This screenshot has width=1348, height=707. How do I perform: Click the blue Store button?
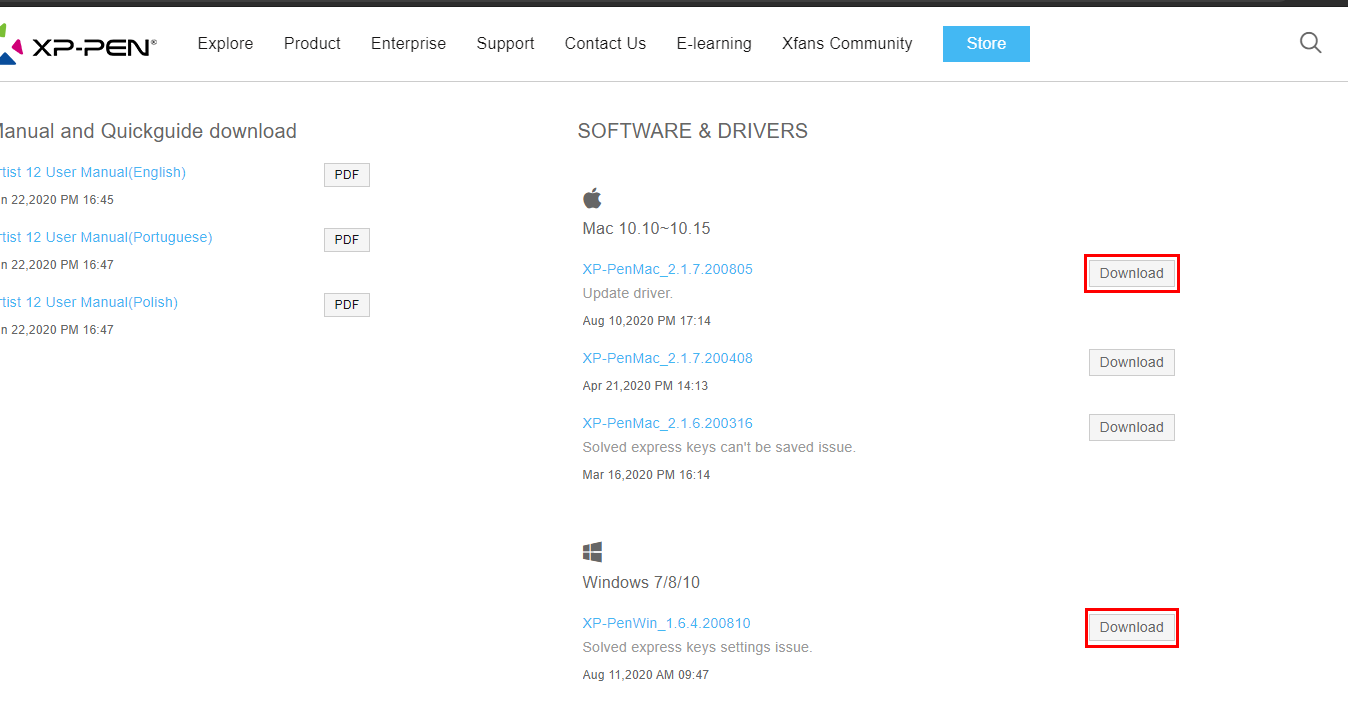[x=986, y=44]
